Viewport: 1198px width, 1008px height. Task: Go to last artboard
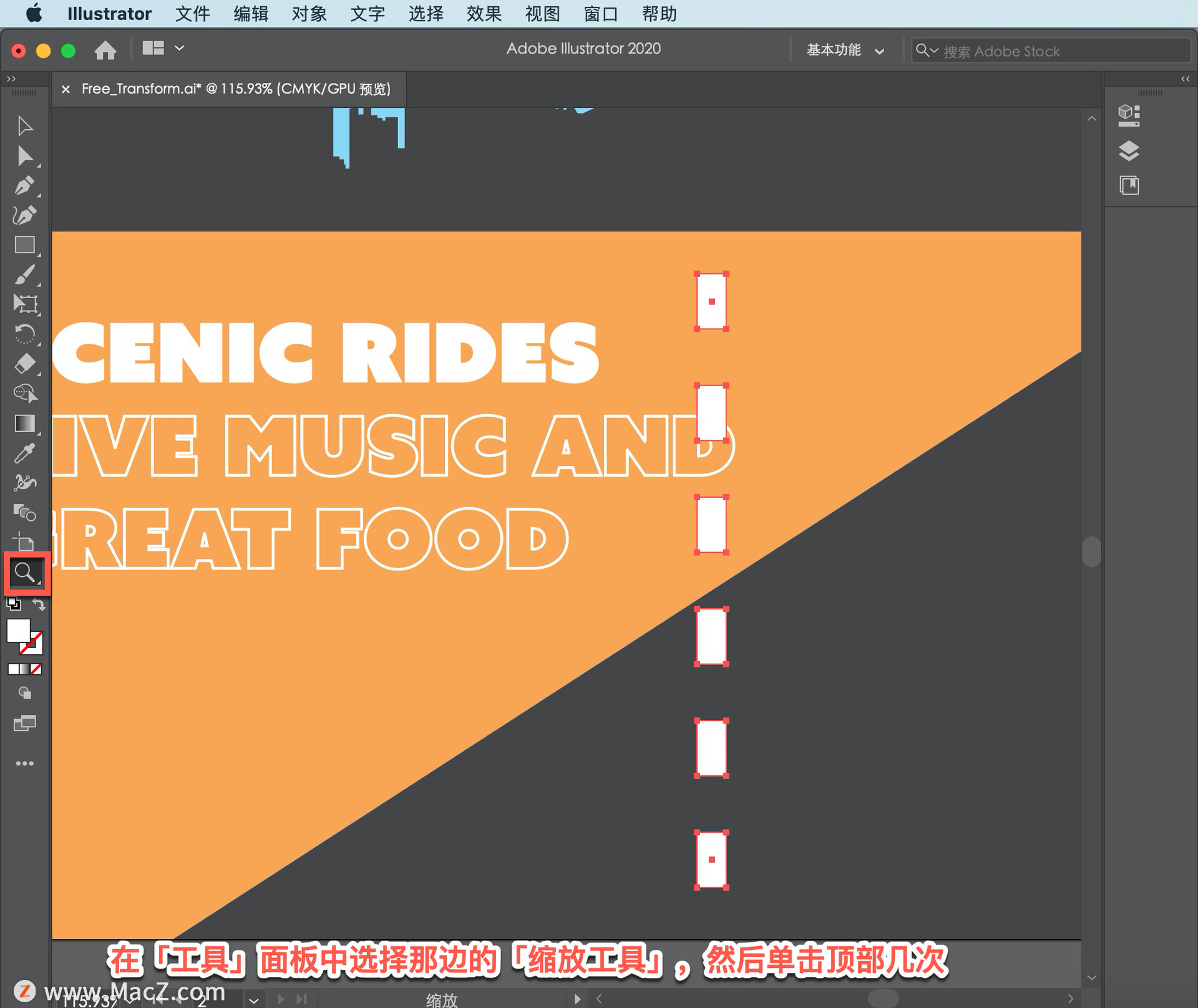tap(301, 999)
